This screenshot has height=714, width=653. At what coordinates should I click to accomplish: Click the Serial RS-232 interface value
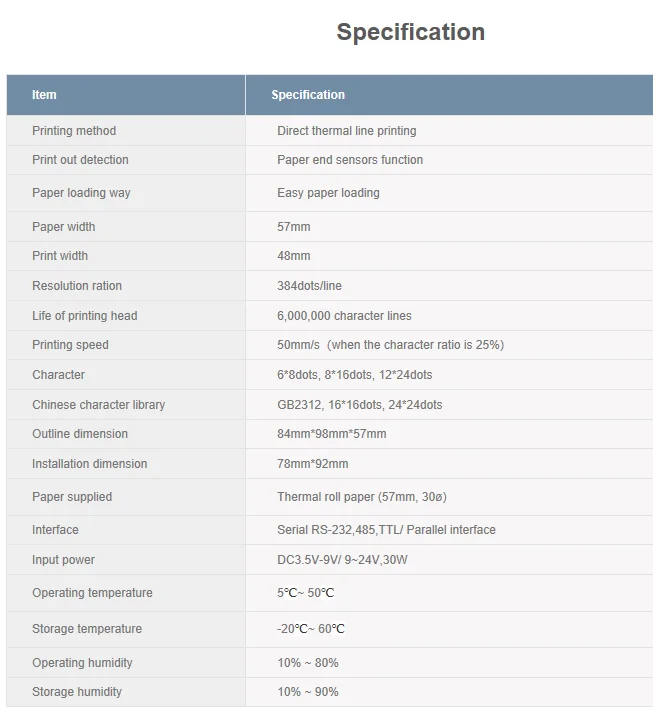[386, 530]
